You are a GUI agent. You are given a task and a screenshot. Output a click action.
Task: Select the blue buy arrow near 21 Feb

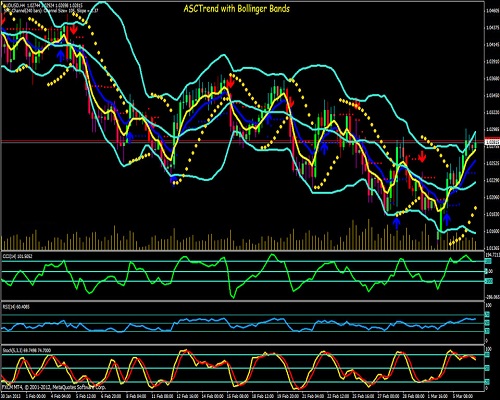coord(324,148)
